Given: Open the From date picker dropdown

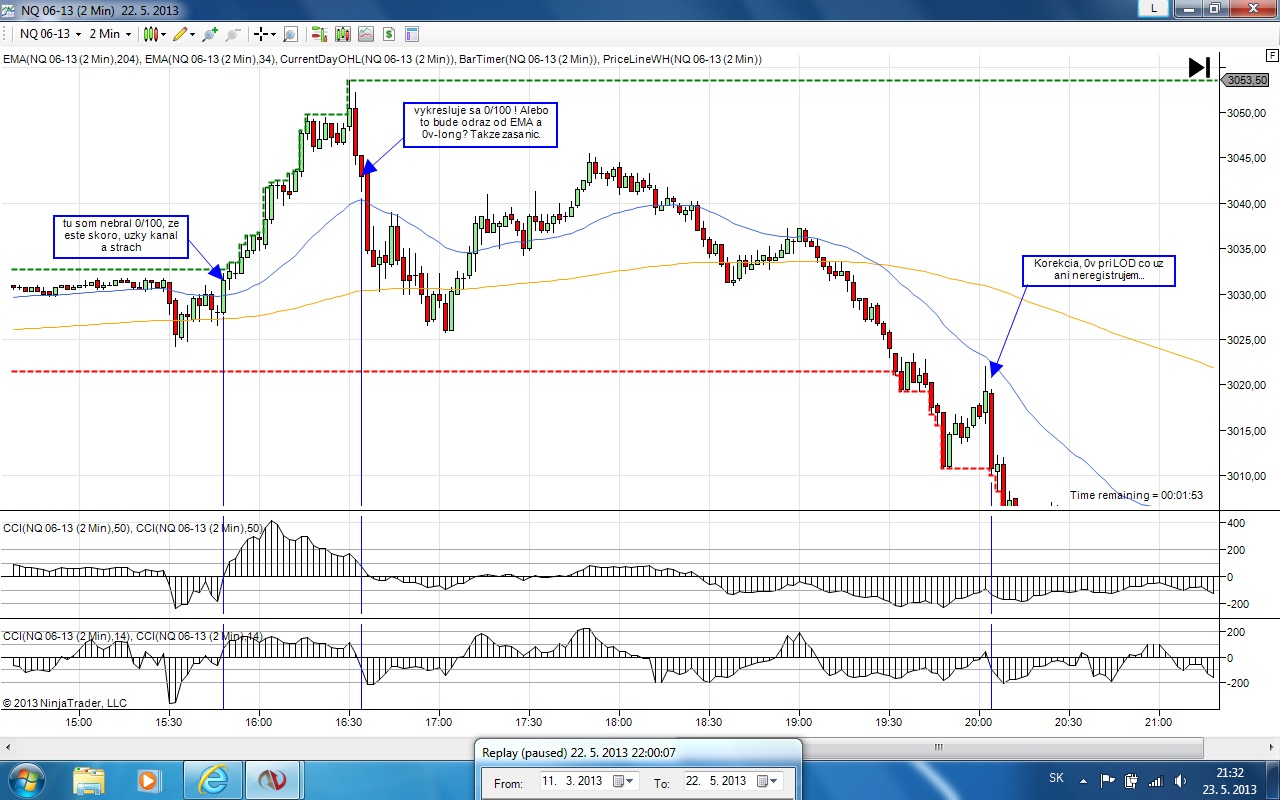Looking at the screenshot, I should 623,781.
